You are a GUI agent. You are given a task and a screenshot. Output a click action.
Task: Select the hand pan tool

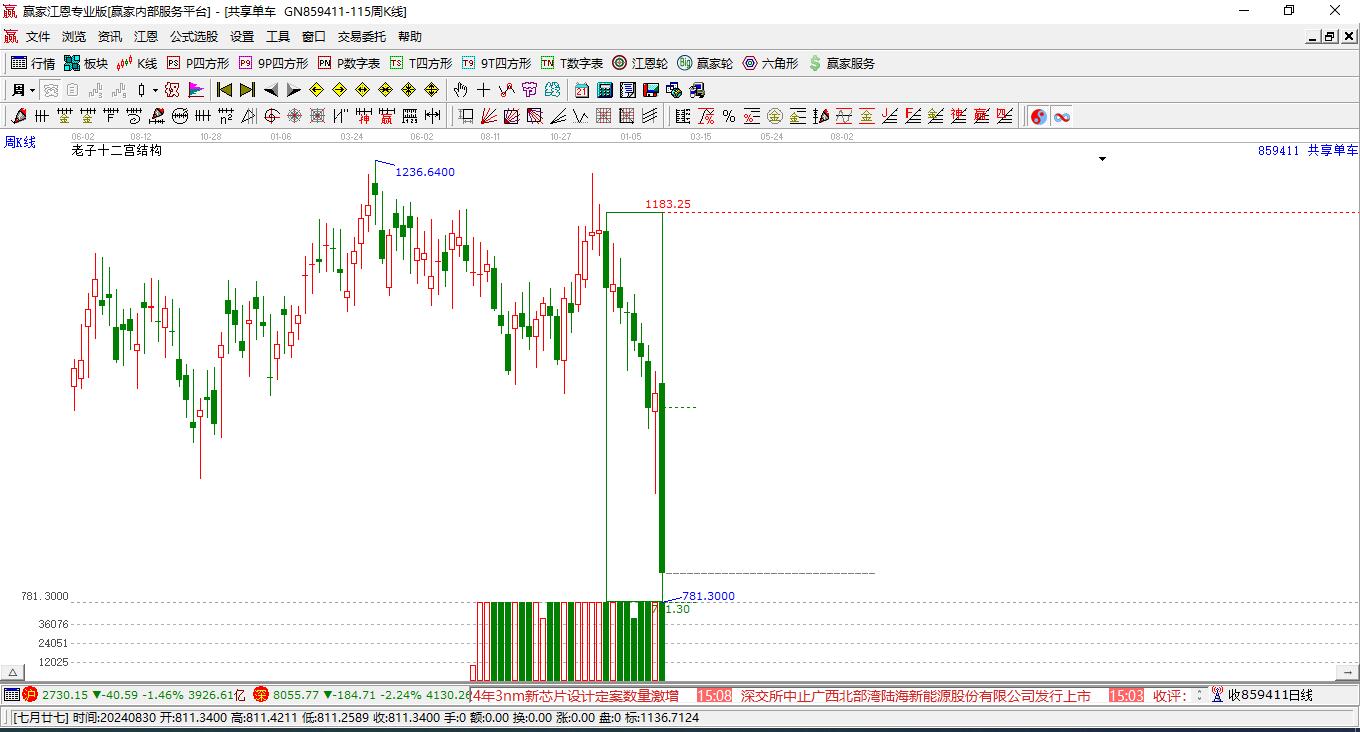(460, 90)
